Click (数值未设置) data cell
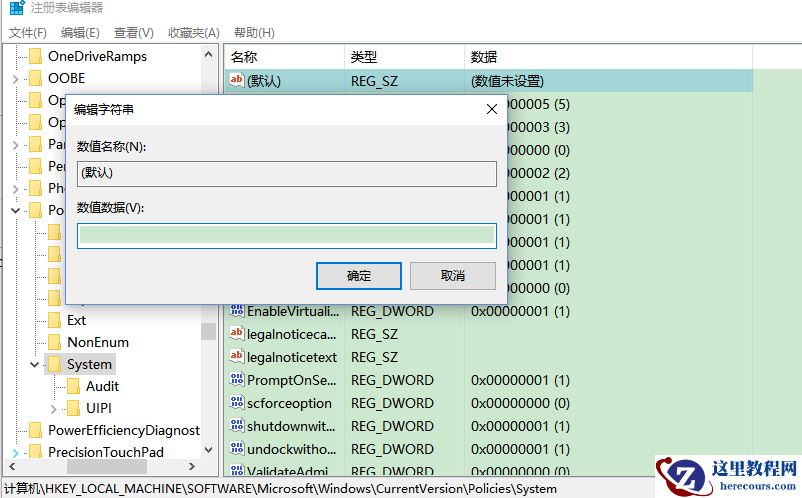802x498 pixels. pos(507,81)
